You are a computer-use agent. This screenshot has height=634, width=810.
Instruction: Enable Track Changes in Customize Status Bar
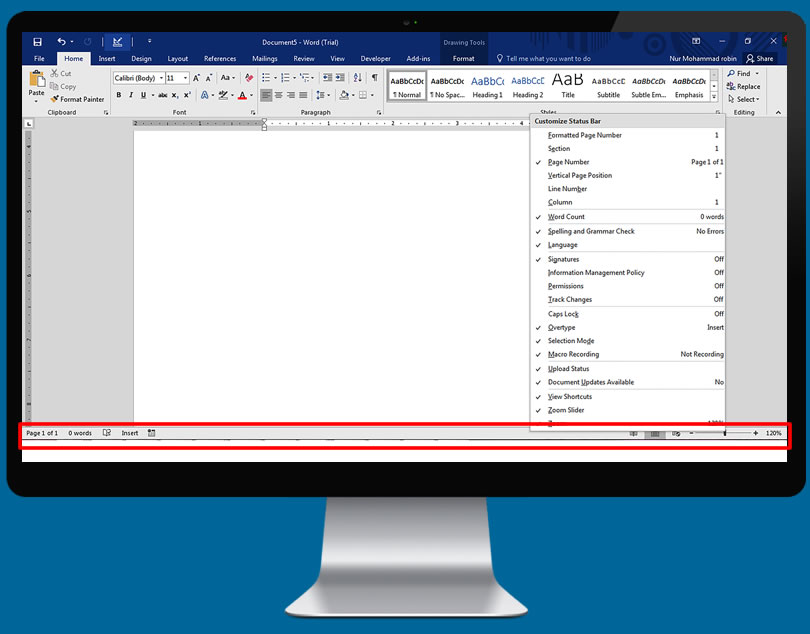point(570,300)
